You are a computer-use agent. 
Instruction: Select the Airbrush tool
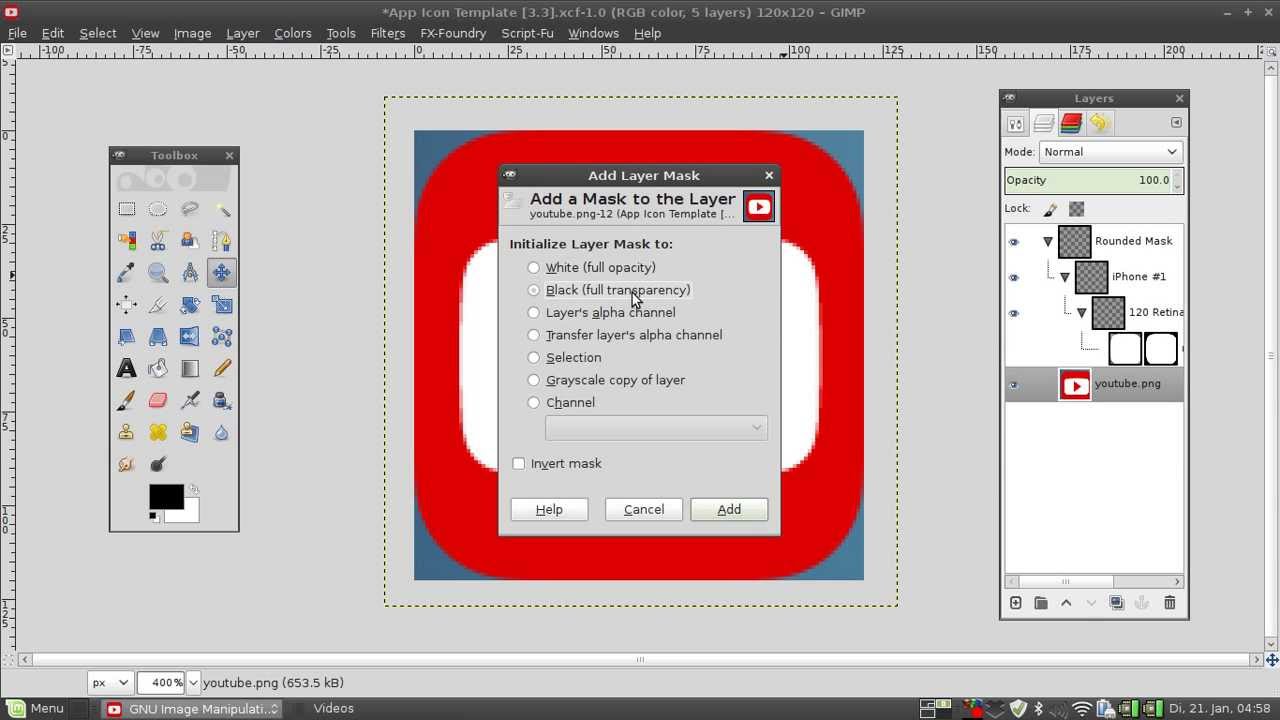190,401
